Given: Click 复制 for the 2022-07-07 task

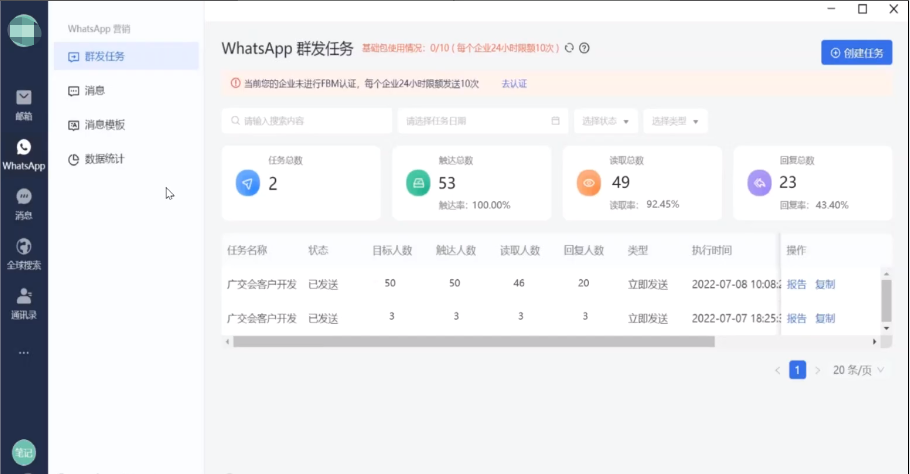Looking at the screenshot, I should (825, 319).
